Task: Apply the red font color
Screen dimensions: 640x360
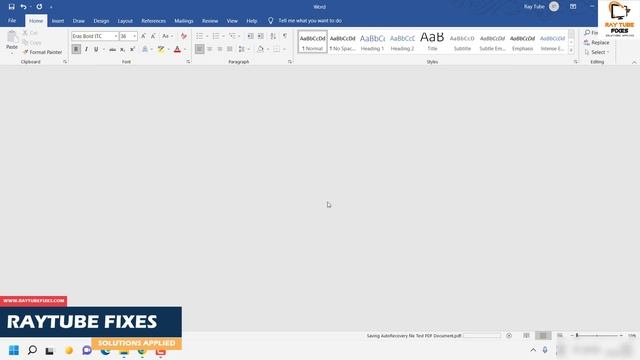Action: point(177,49)
